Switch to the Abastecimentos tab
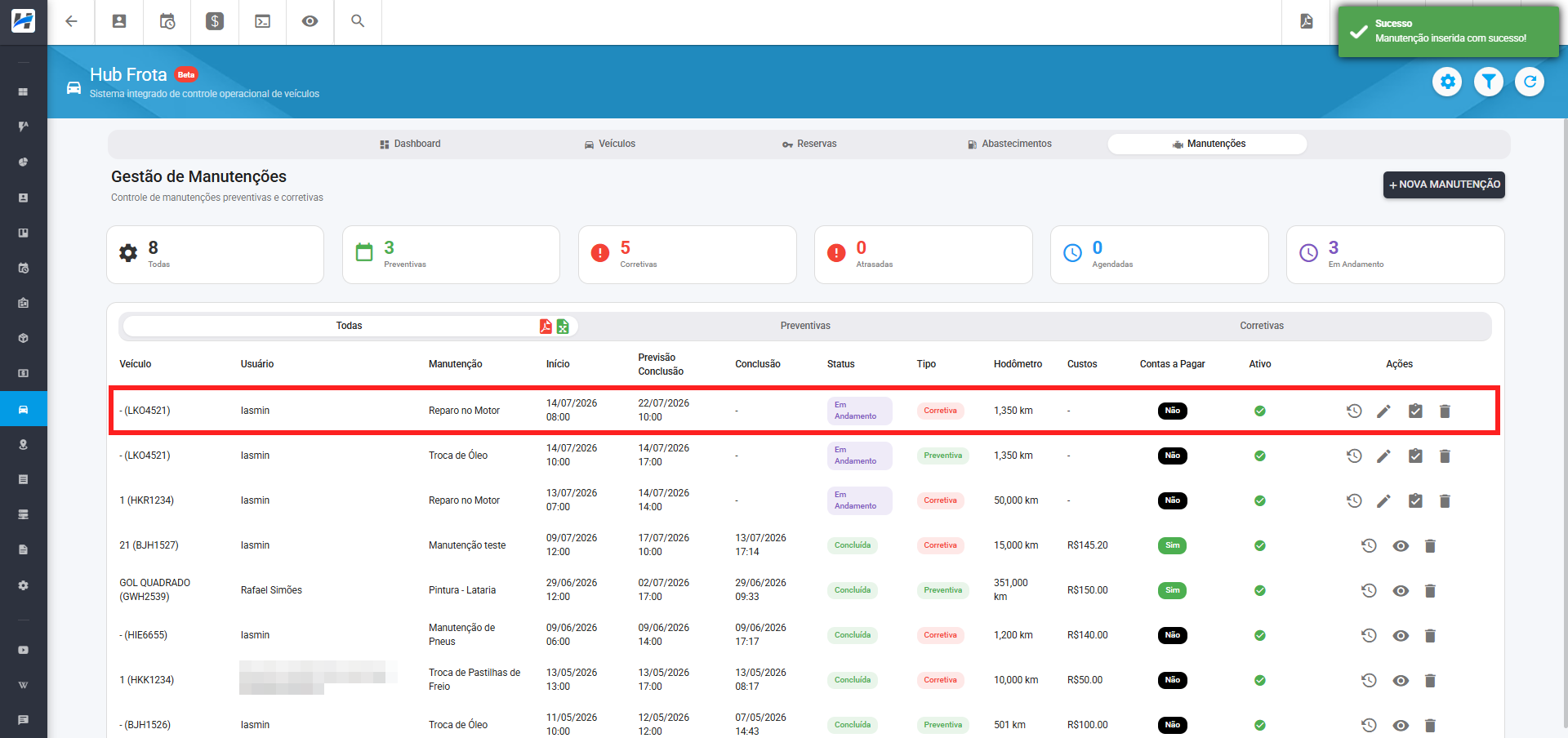The image size is (1568, 738). [x=1009, y=144]
